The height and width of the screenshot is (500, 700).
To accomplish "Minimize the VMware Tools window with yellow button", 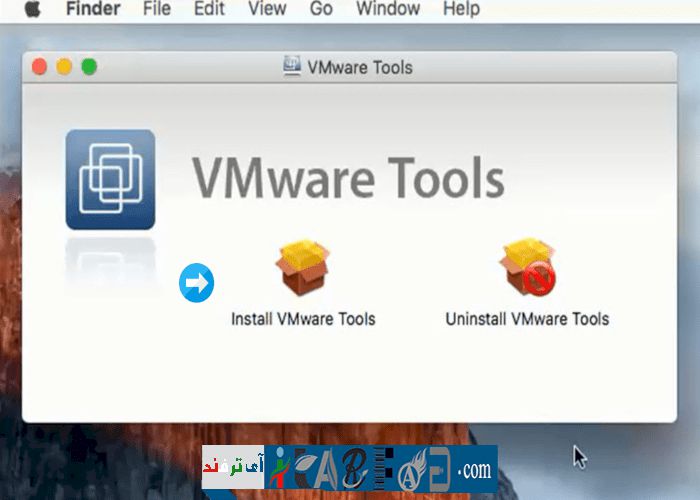I will pos(64,67).
